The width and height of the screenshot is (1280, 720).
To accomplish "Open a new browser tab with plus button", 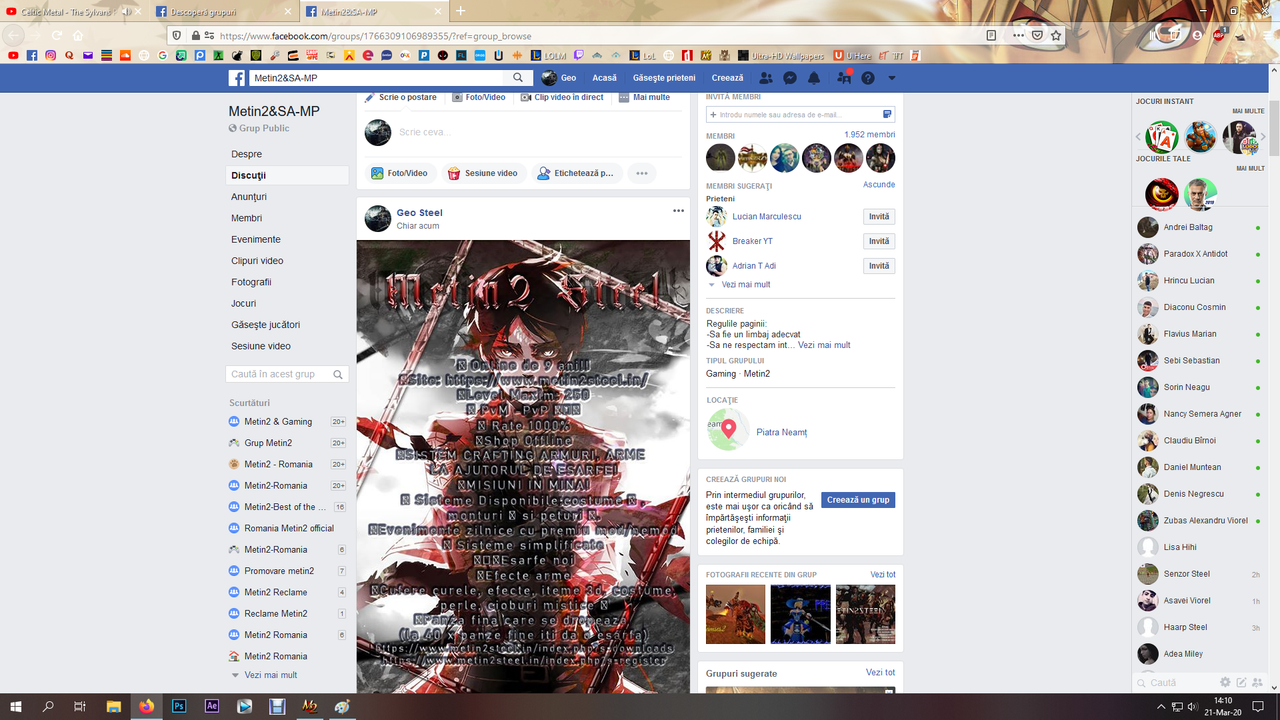I will (461, 11).
